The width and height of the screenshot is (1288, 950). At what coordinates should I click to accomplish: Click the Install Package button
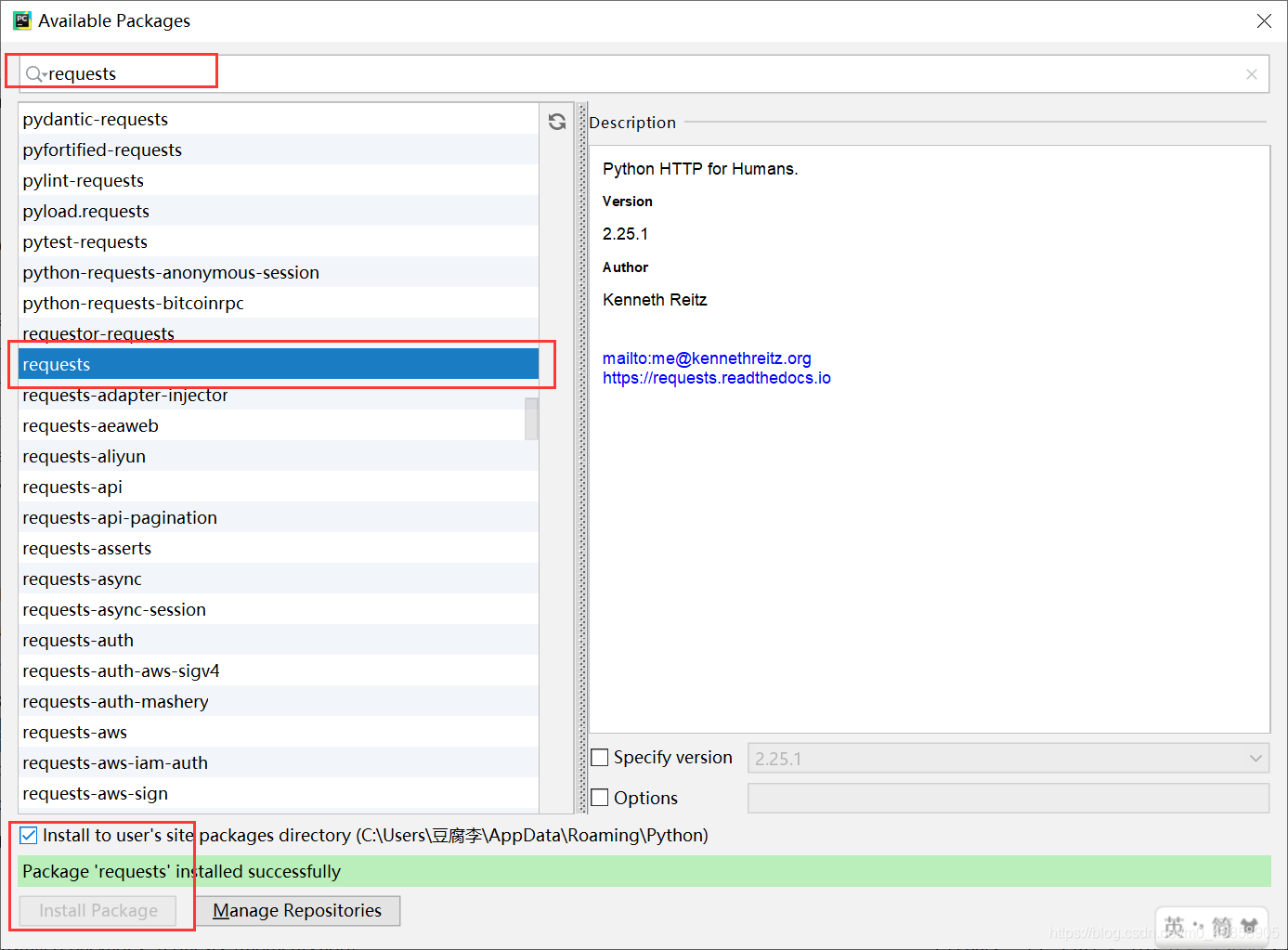[98, 911]
